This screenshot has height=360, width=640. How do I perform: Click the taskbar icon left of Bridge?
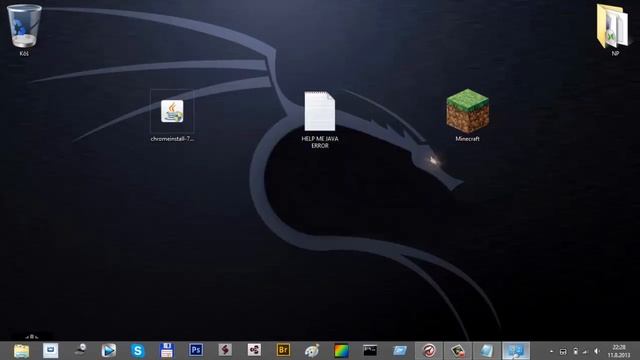[254, 350]
